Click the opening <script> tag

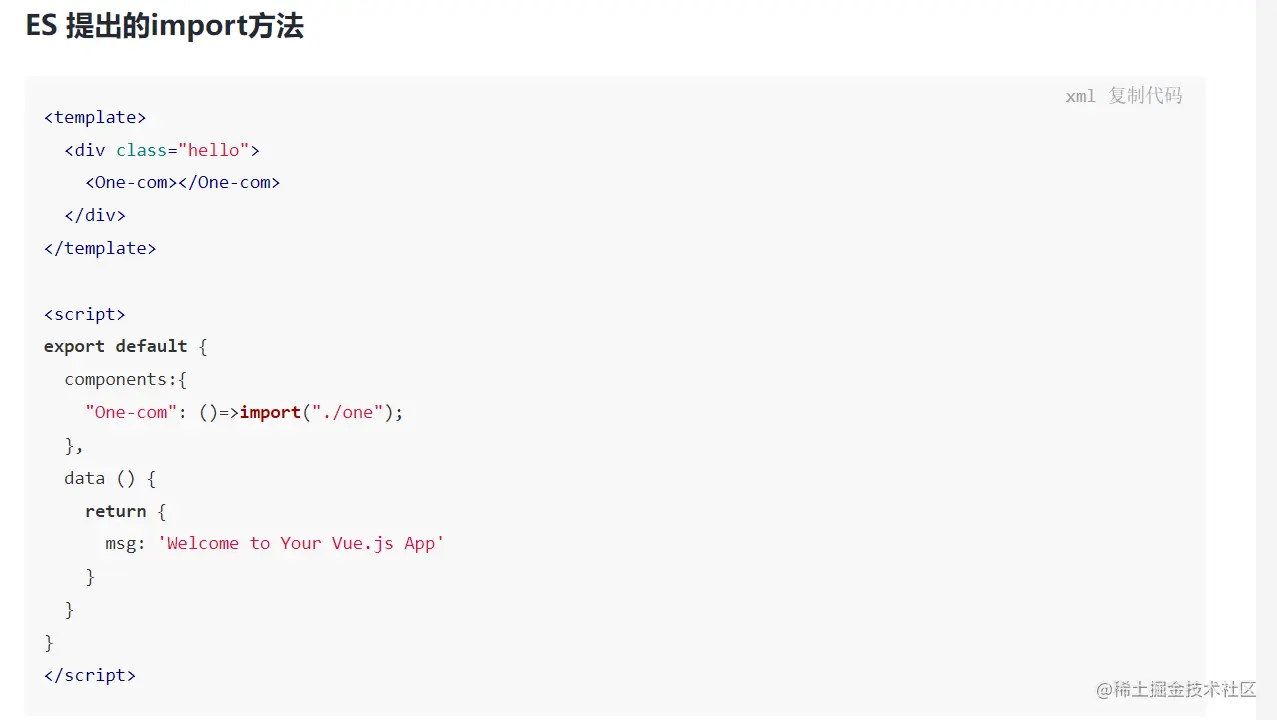(85, 314)
